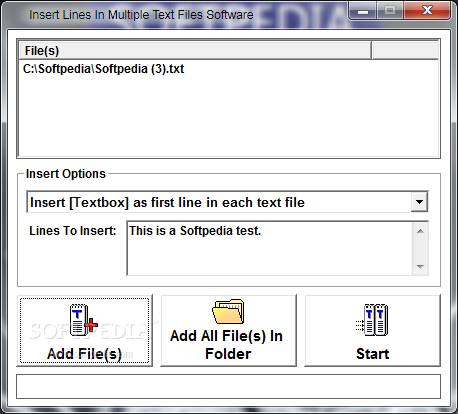This screenshot has width=458, height=414.
Task: Close the Insert Lines software window
Action: (x=427, y=10)
